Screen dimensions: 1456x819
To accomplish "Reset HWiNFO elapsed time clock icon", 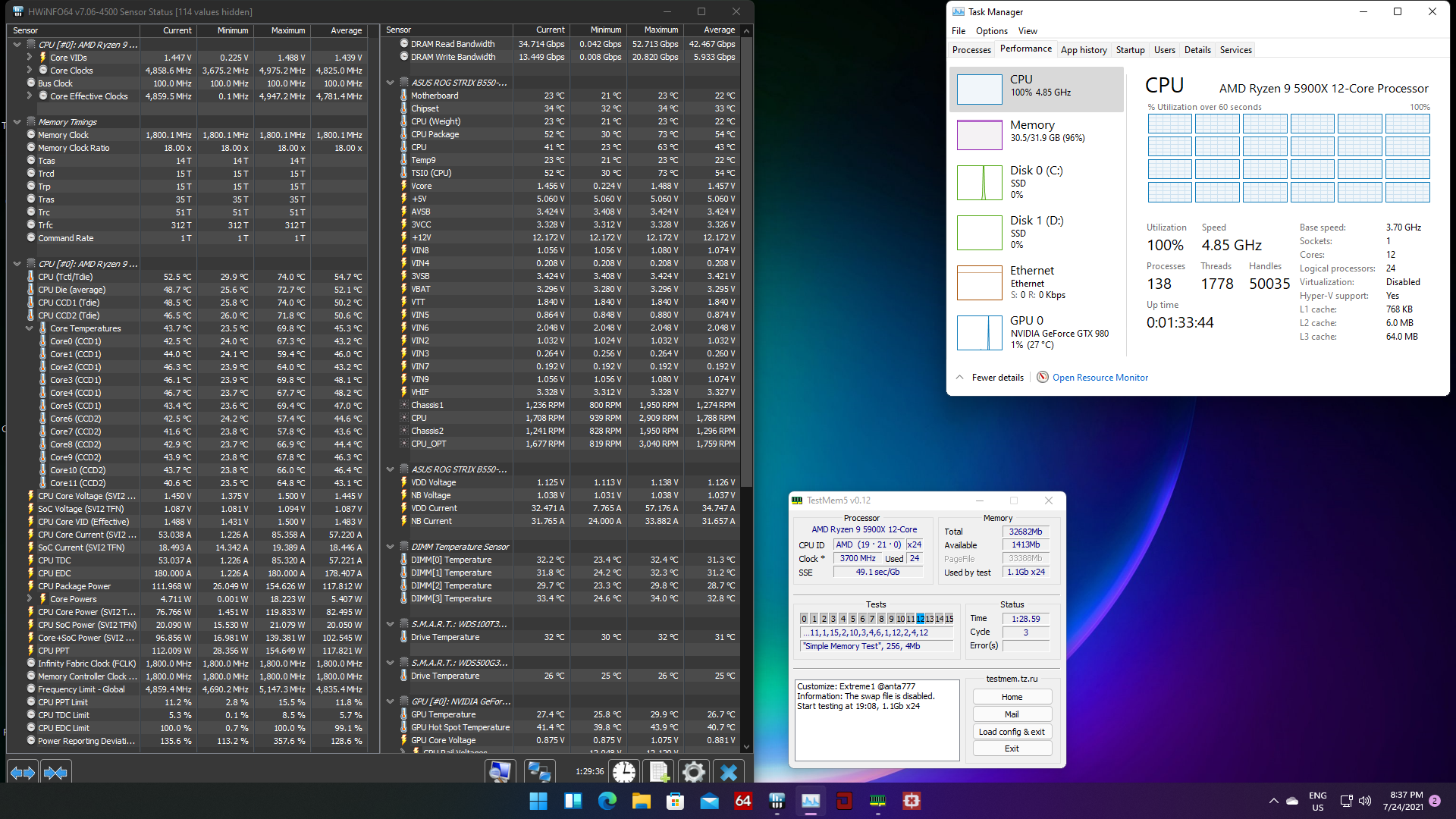I will coord(624,773).
